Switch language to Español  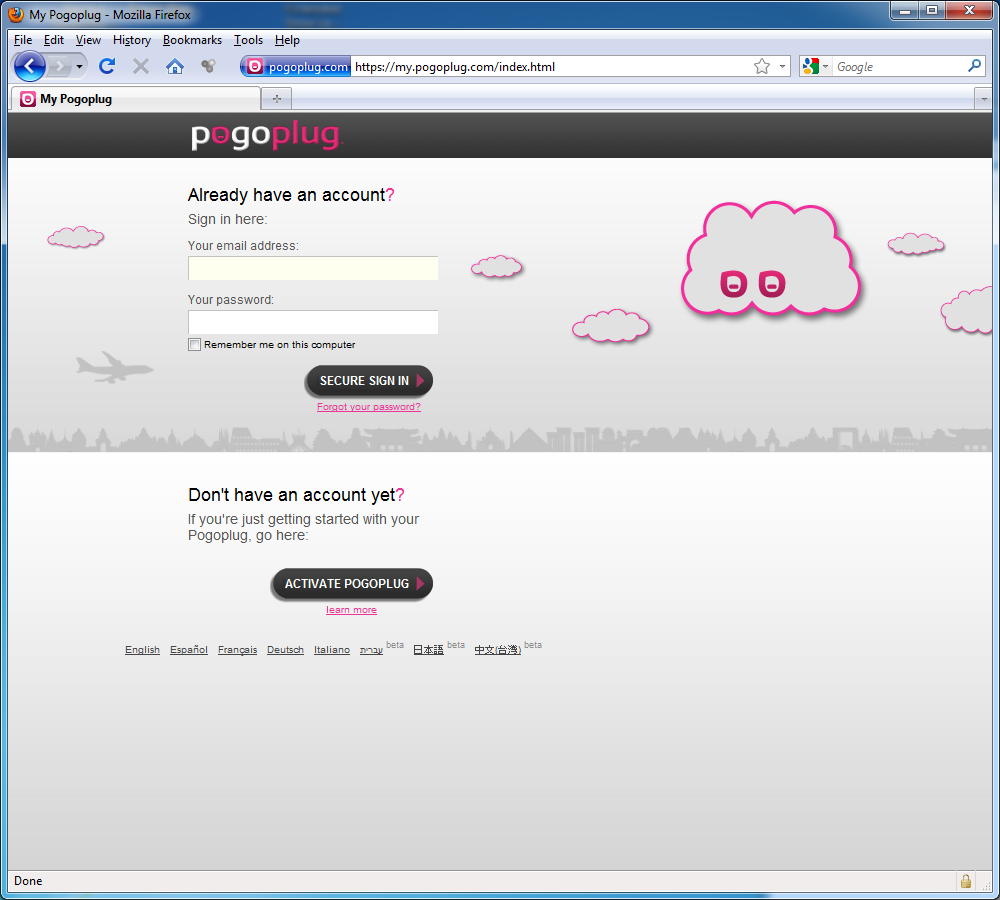click(x=189, y=650)
